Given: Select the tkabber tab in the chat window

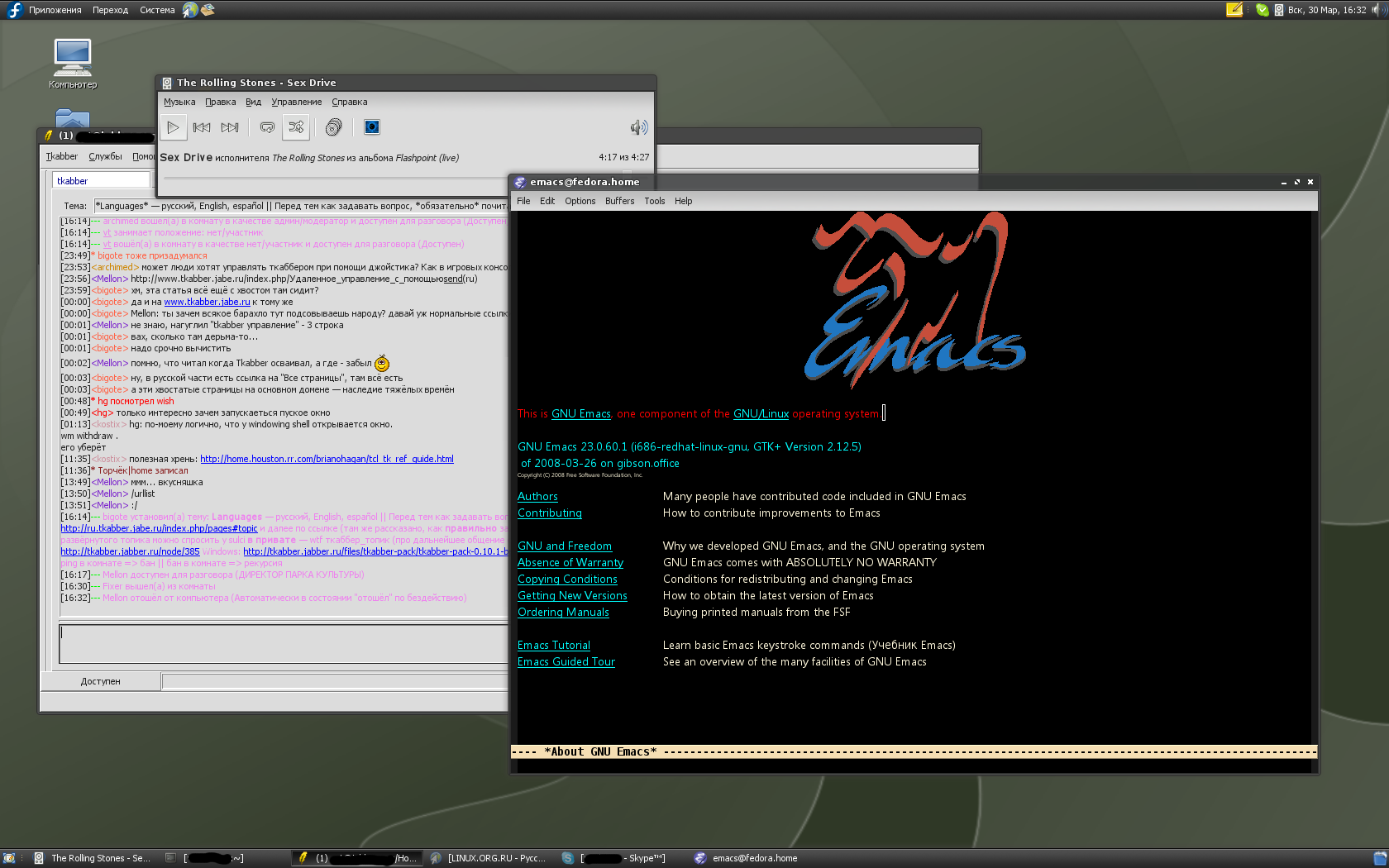Looking at the screenshot, I should click(x=101, y=181).
